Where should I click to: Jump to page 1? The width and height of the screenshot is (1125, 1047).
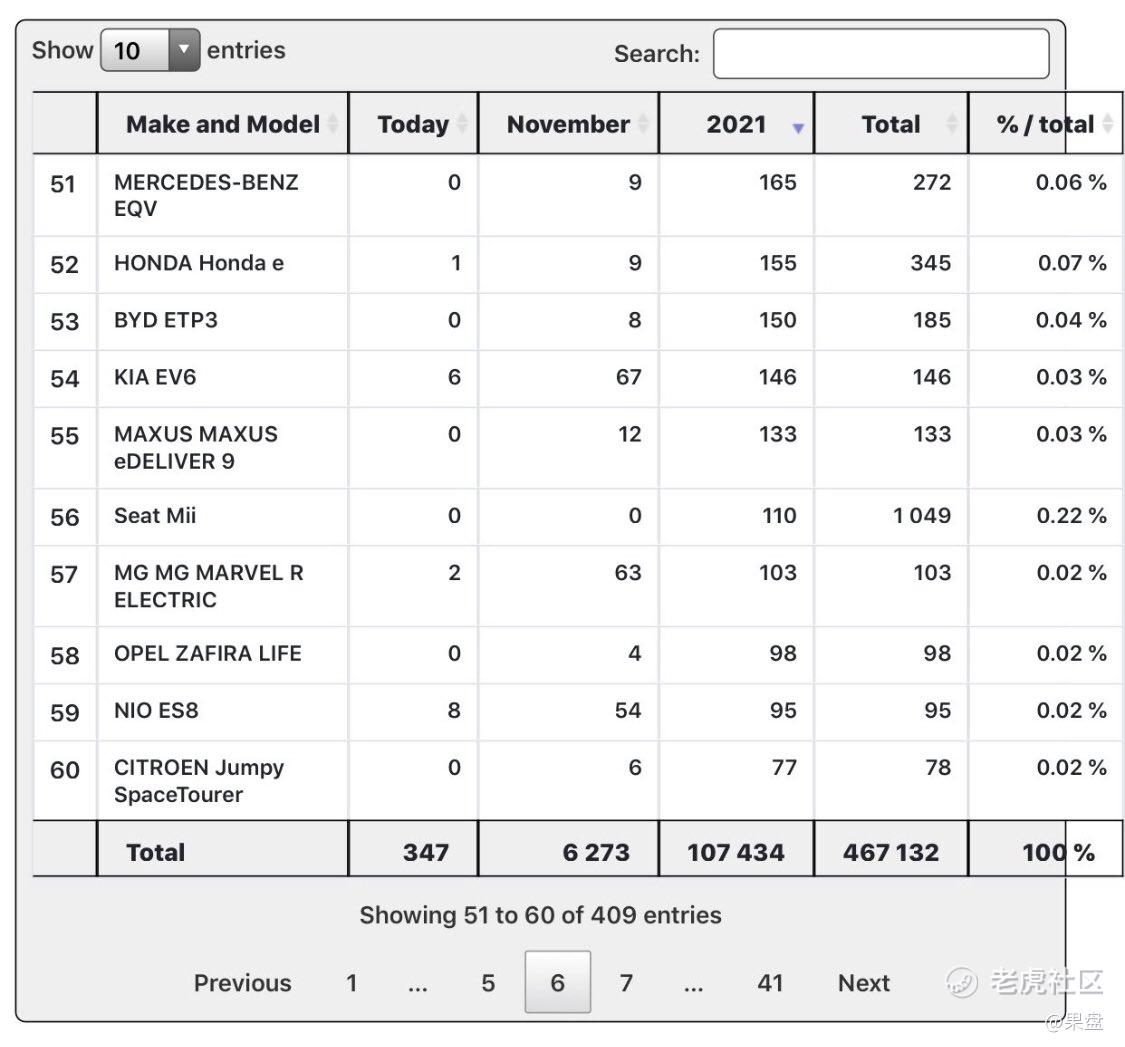(x=352, y=982)
